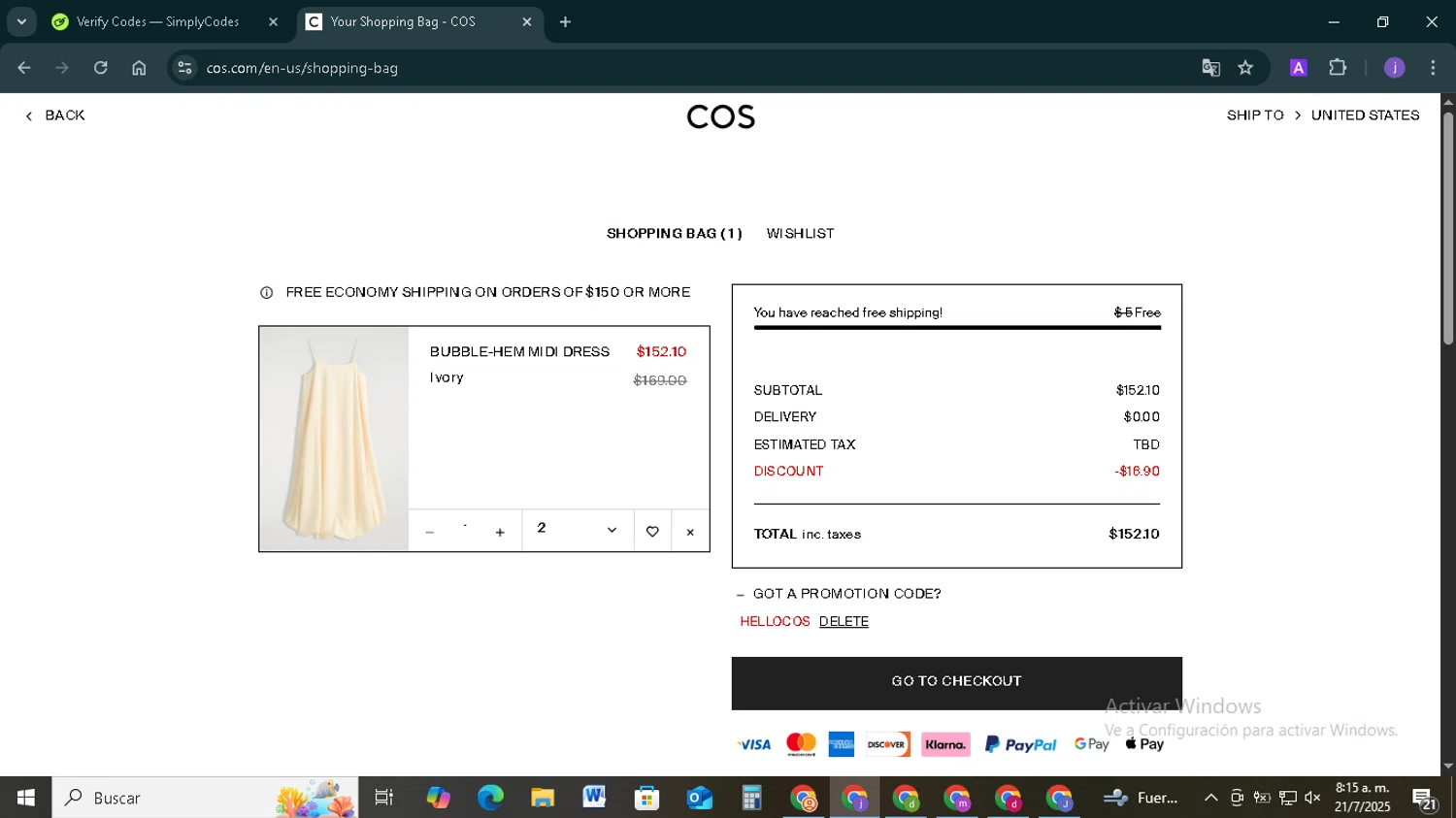Decrease dress quantity with minus button

click(x=429, y=532)
